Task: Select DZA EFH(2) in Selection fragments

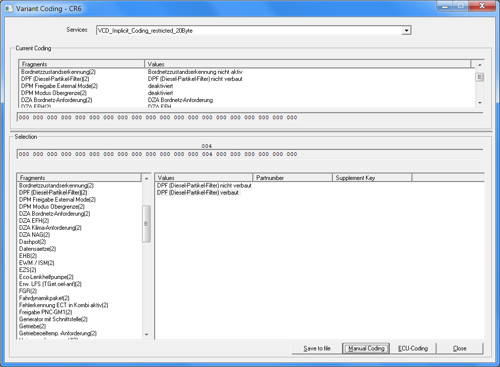Action: point(34,221)
